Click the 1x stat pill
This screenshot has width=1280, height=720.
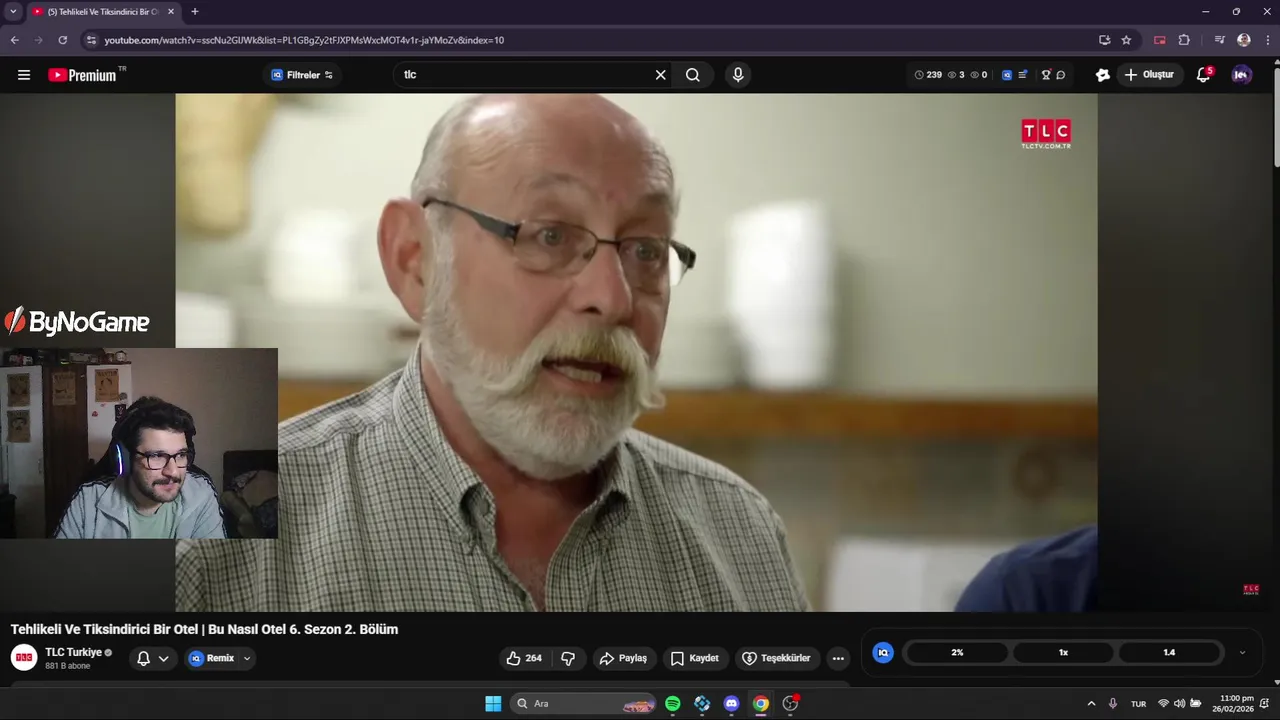pyautogui.click(x=1063, y=652)
